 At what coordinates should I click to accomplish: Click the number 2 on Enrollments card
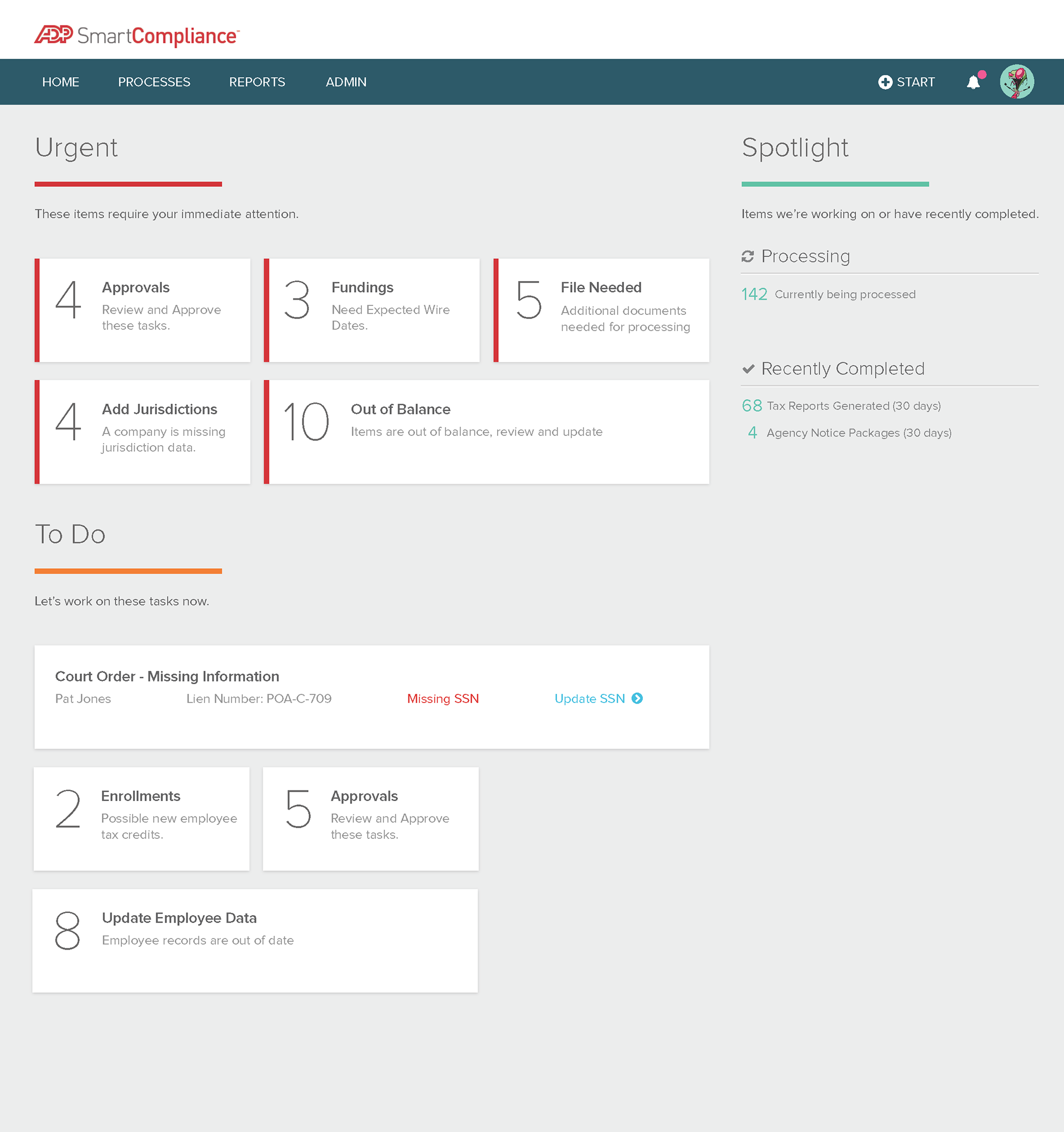tap(68, 809)
